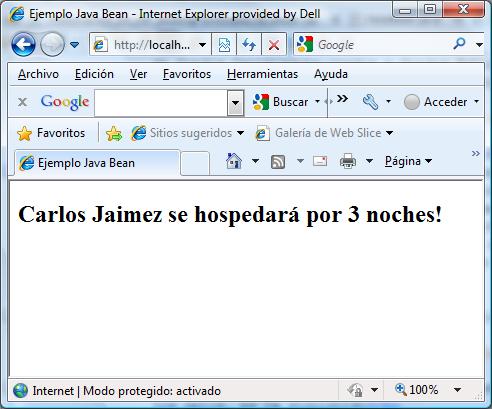
Task: Click the RSS feeds icon
Action: (x=278, y=162)
